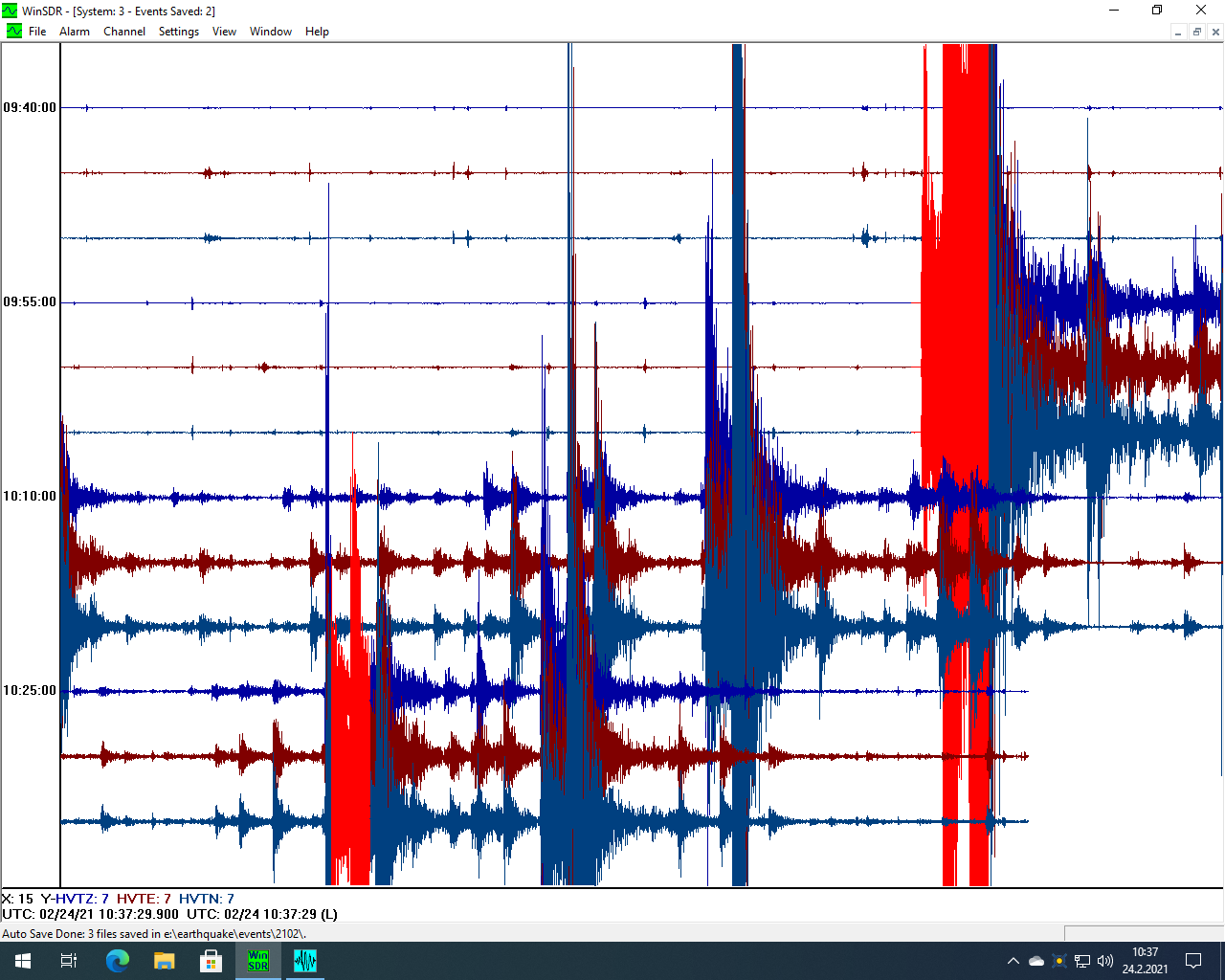Click the WinSDR document icon beside File

click(x=13, y=32)
